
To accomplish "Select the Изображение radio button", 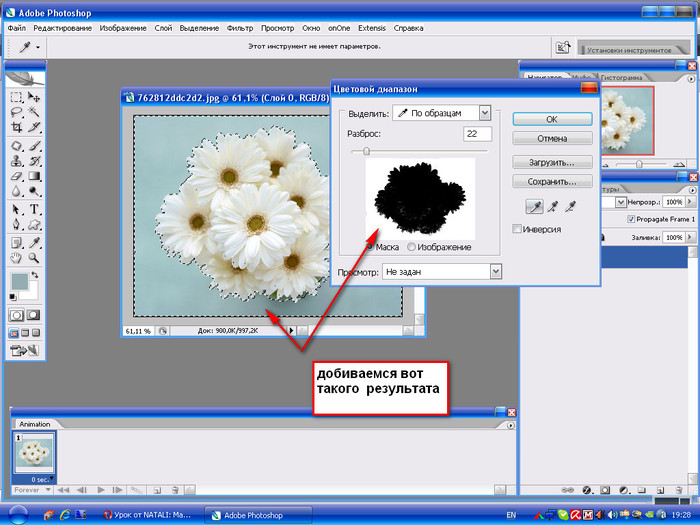I will (x=411, y=247).
